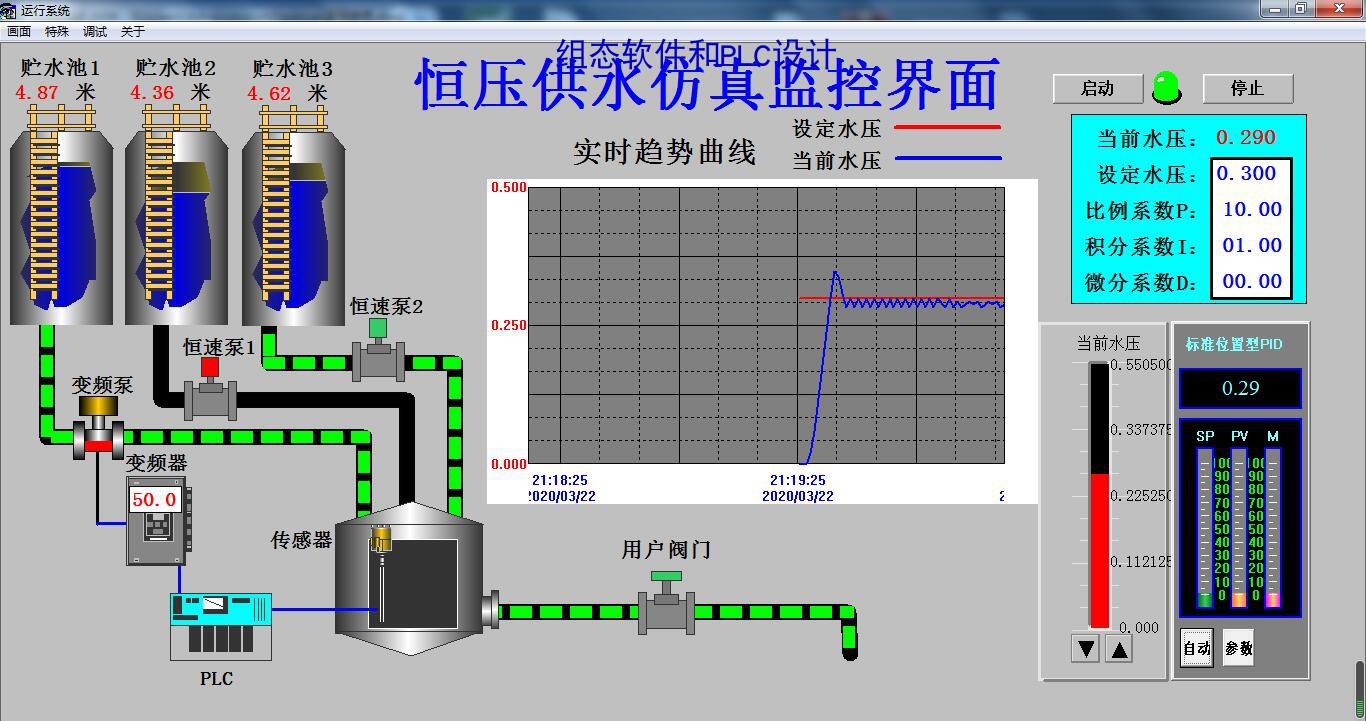Click the green 恒速泵2 pump icon
The width and height of the screenshot is (1366, 721).
[x=378, y=363]
